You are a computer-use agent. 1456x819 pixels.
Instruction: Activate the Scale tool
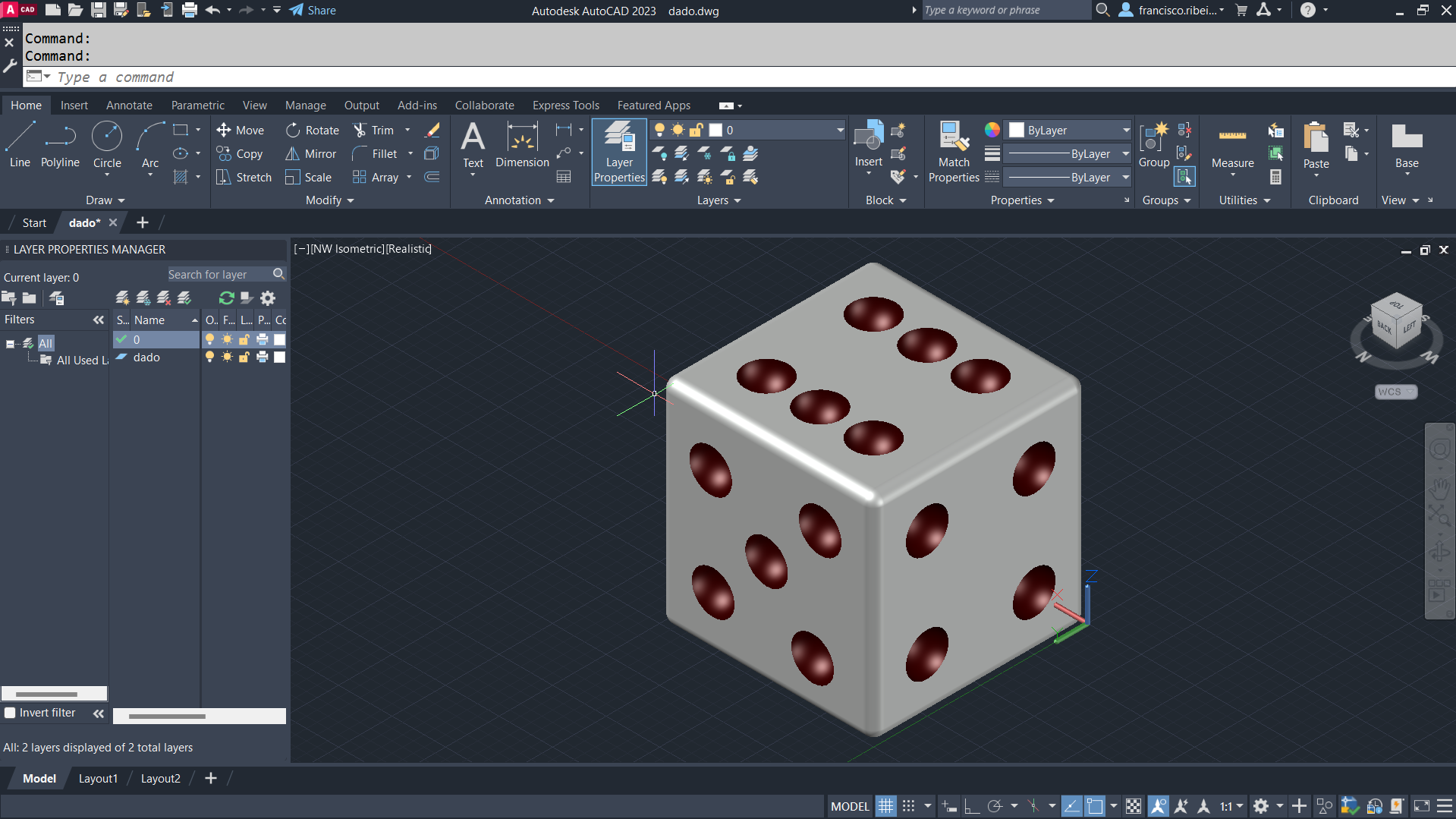[308, 178]
